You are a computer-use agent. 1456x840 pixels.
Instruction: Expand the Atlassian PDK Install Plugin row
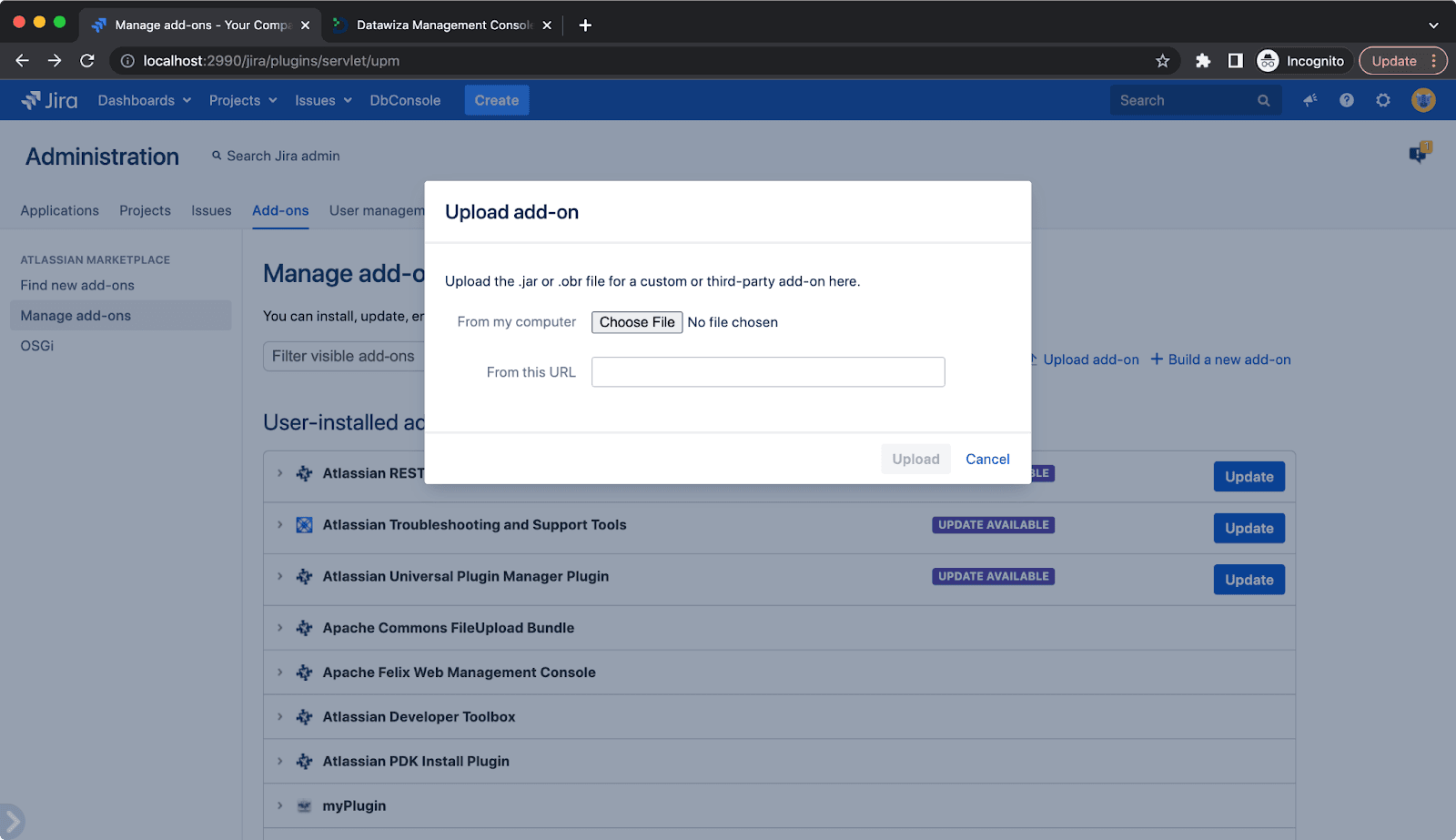[280, 762]
